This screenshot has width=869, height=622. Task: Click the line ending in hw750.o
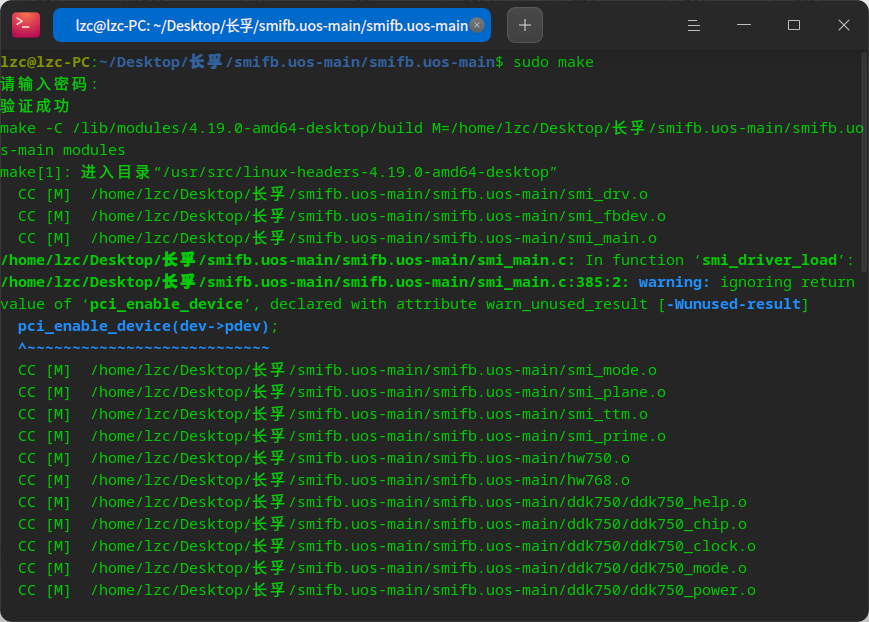click(x=324, y=458)
